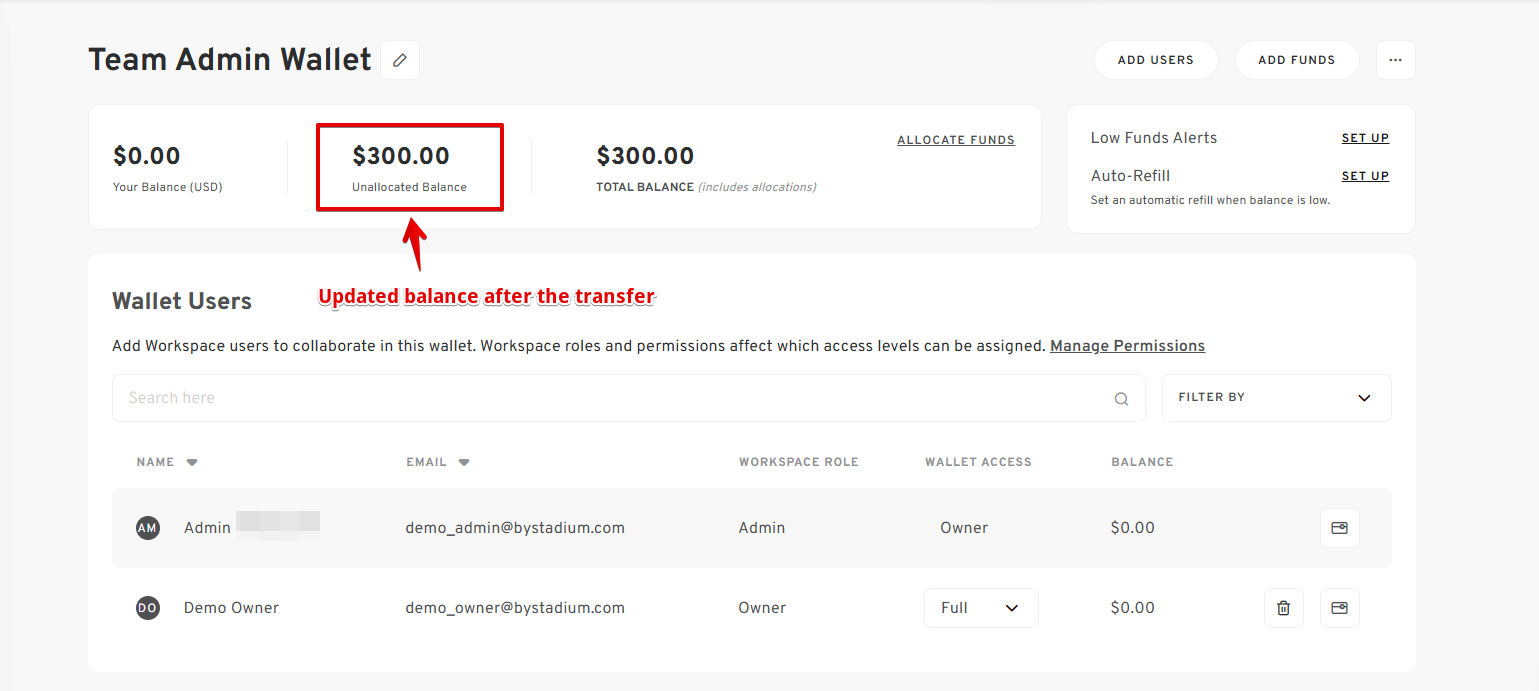Viewport: 1539px width, 691px height.
Task: Expand the Filter By dropdown
Action: (x=1276, y=398)
